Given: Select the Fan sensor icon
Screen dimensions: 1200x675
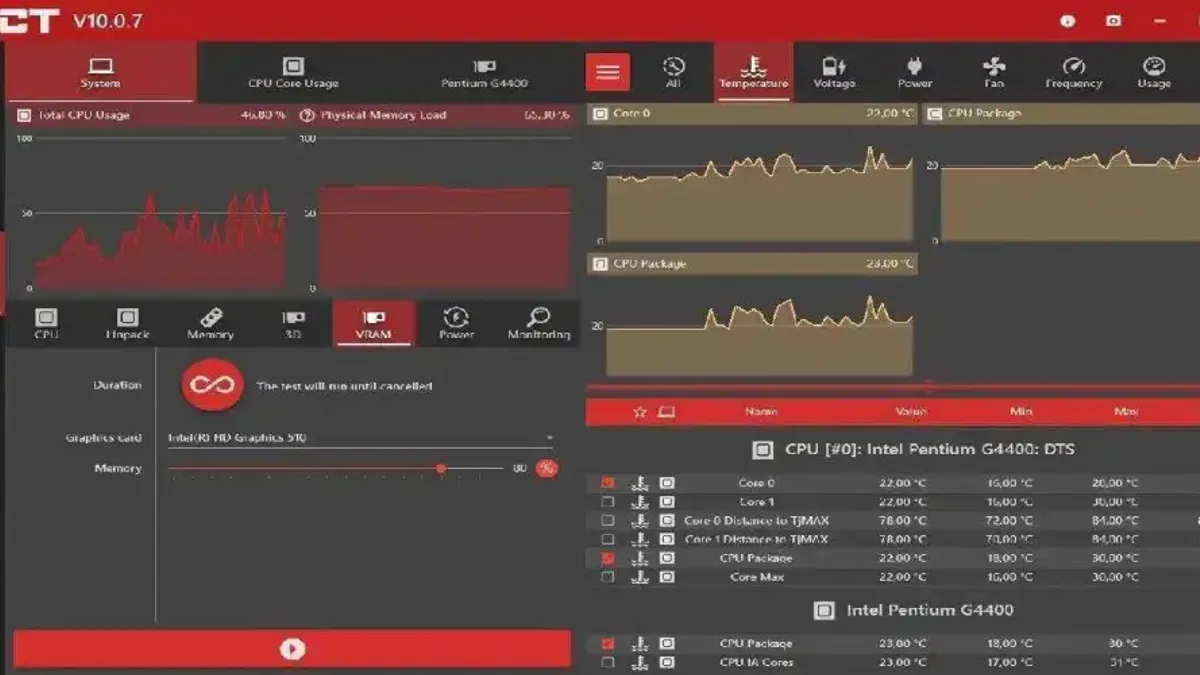Looking at the screenshot, I should tap(994, 67).
